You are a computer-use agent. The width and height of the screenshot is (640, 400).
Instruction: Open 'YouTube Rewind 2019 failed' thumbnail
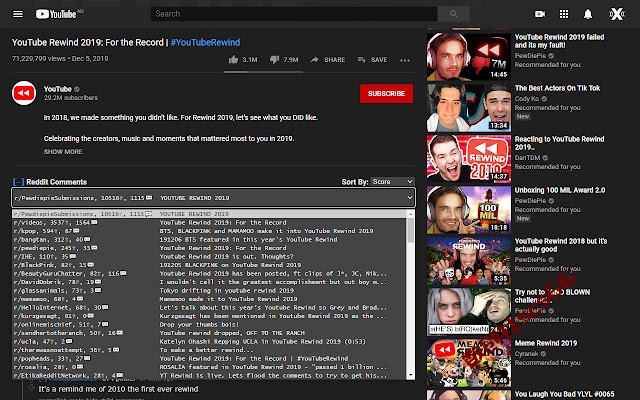pos(469,57)
